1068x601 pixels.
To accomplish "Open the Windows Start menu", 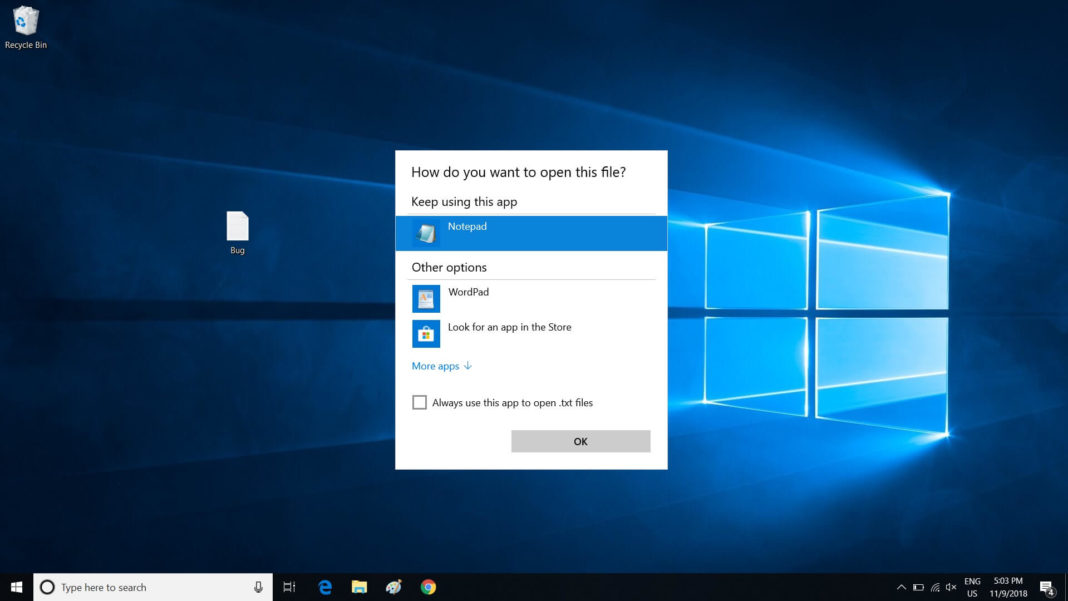I will (16, 587).
